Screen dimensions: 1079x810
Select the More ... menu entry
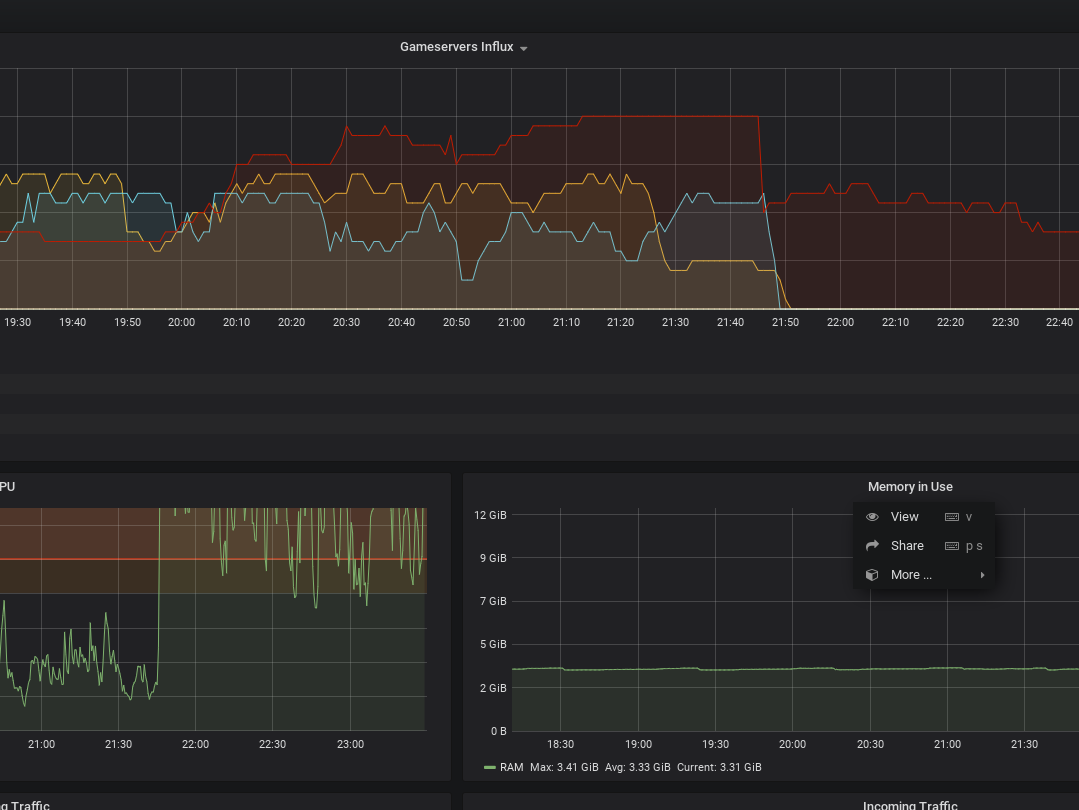910,575
